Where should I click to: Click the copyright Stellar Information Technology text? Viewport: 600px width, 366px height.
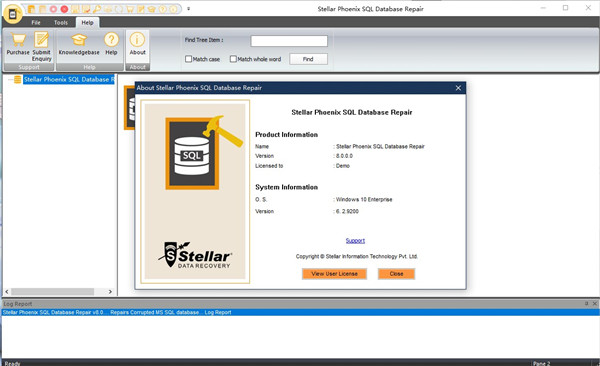pyautogui.click(x=357, y=257)
